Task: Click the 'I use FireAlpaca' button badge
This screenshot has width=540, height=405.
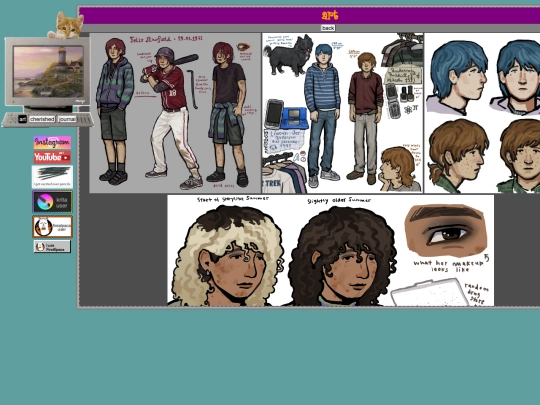Action: click(x=52, y=247)
